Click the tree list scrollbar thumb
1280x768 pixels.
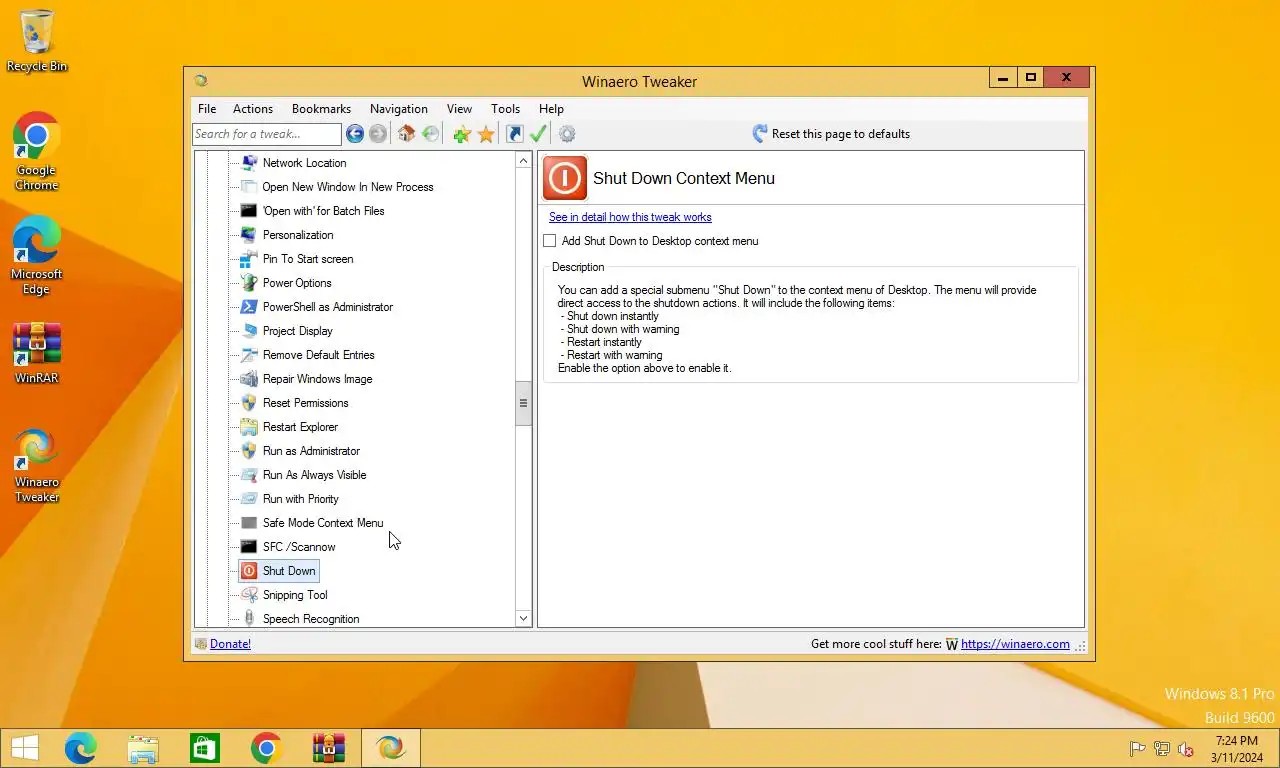pyautogui.click(x=523, y=403)
